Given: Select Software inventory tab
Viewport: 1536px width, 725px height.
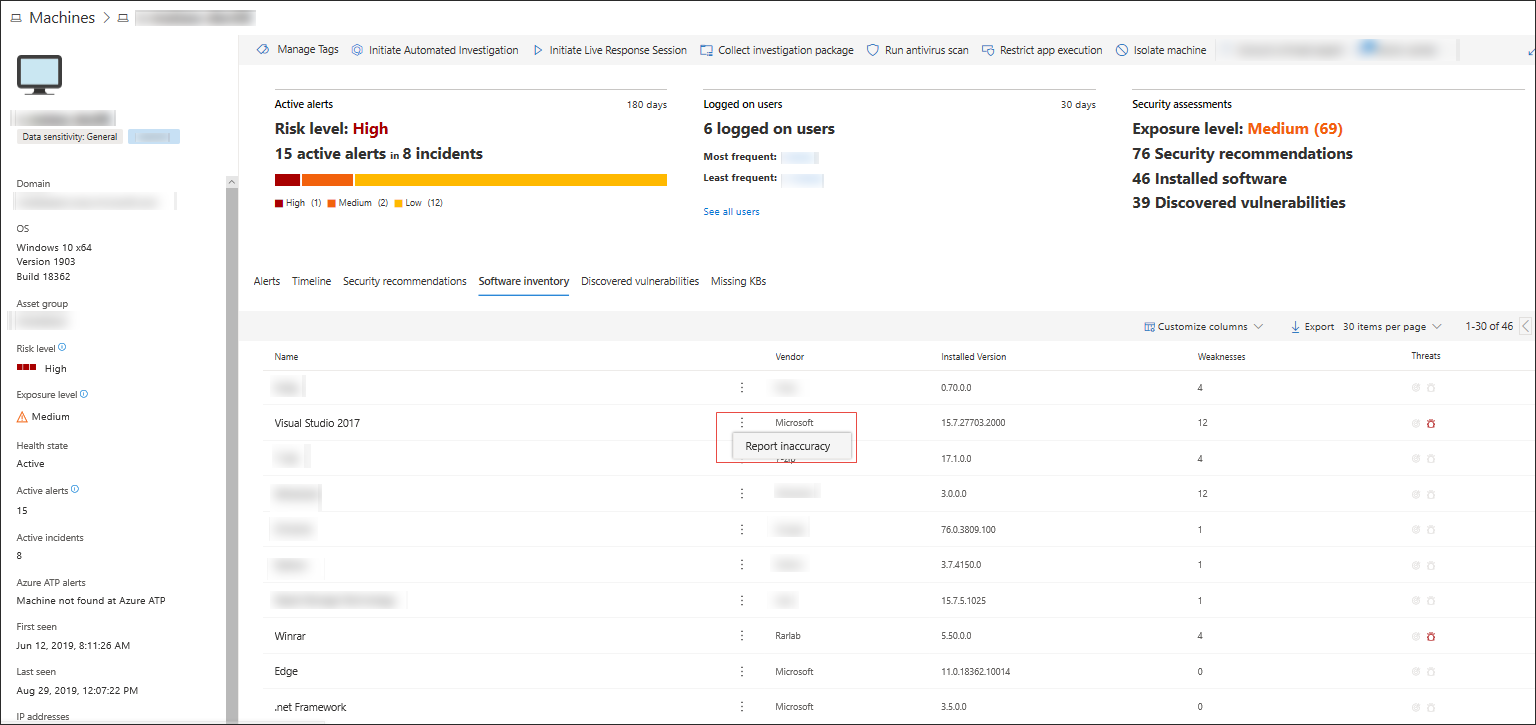Looking at the screenshot, I should tap(524, 282).
